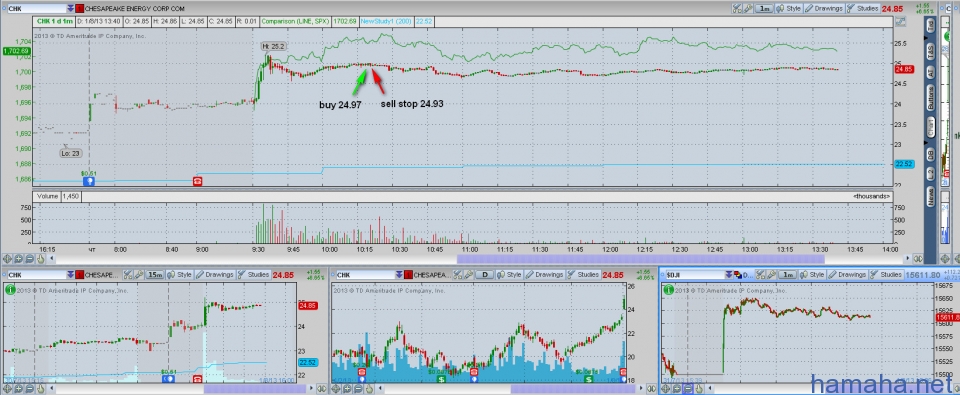The width and height of the screenshot is (960, 395).
Task: Click the main chart CHK symbol input field
Action: [36, 9]
